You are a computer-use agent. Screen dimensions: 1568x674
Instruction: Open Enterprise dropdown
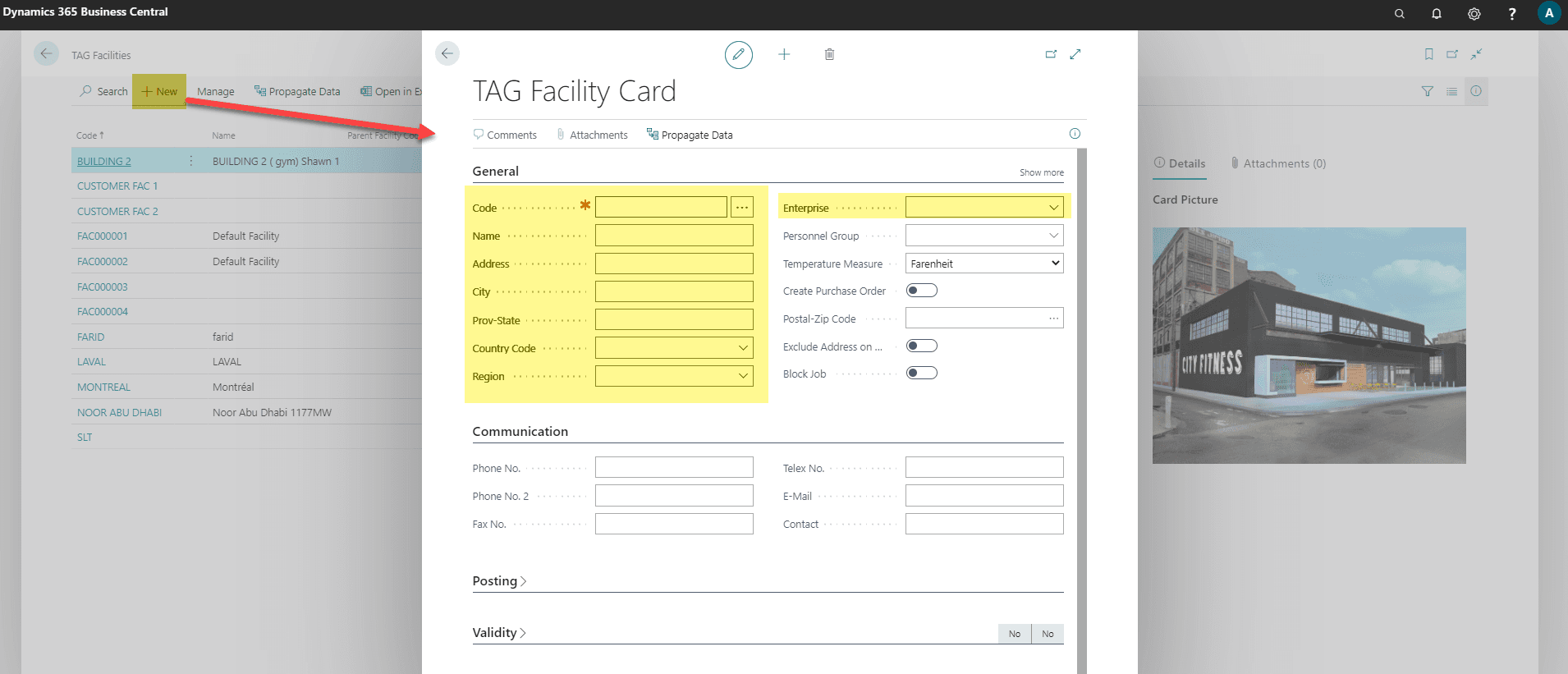pyautogui.click(x=1053, y=208)
